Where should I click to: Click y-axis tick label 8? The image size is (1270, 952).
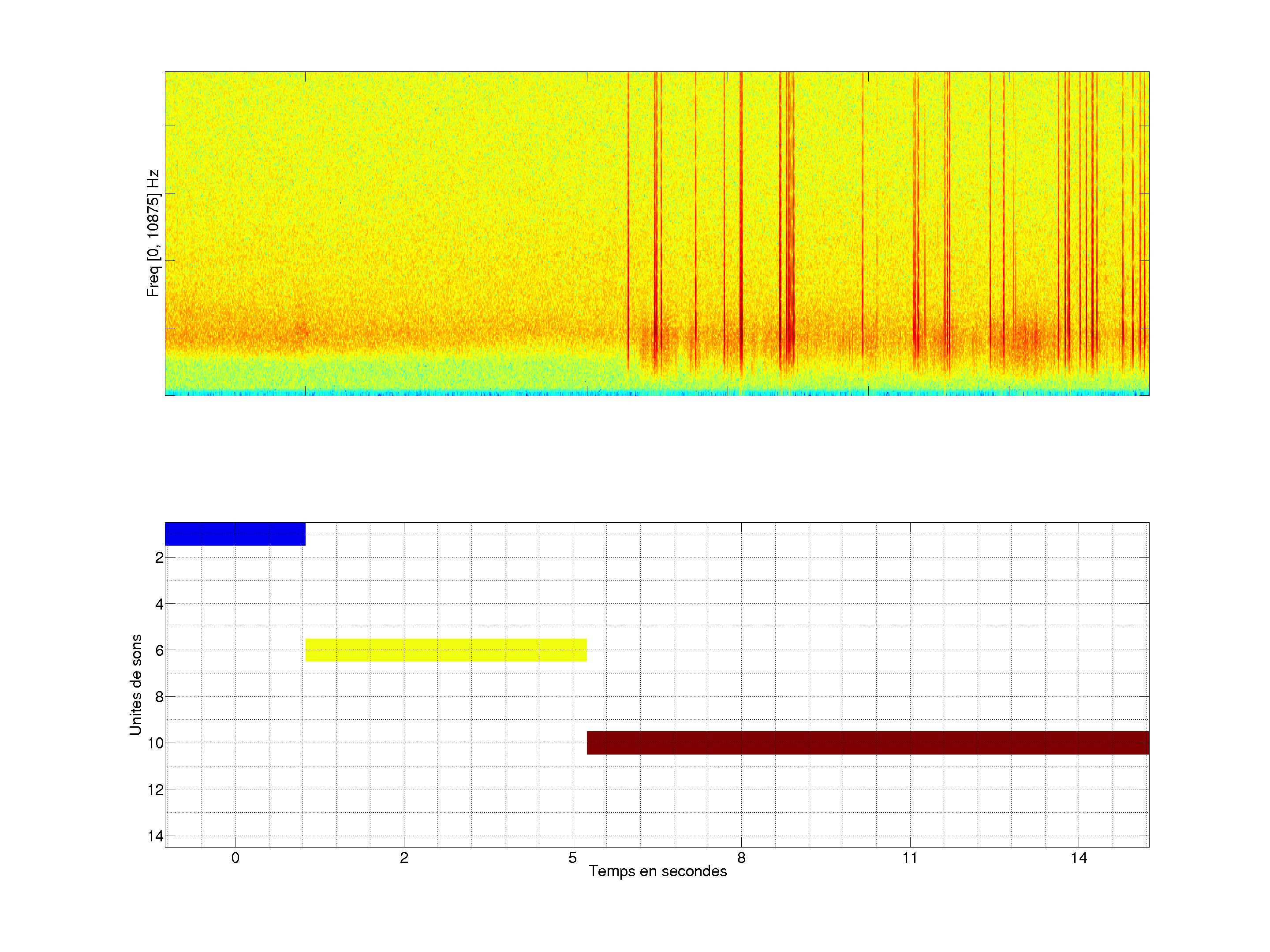click(159, 697)
